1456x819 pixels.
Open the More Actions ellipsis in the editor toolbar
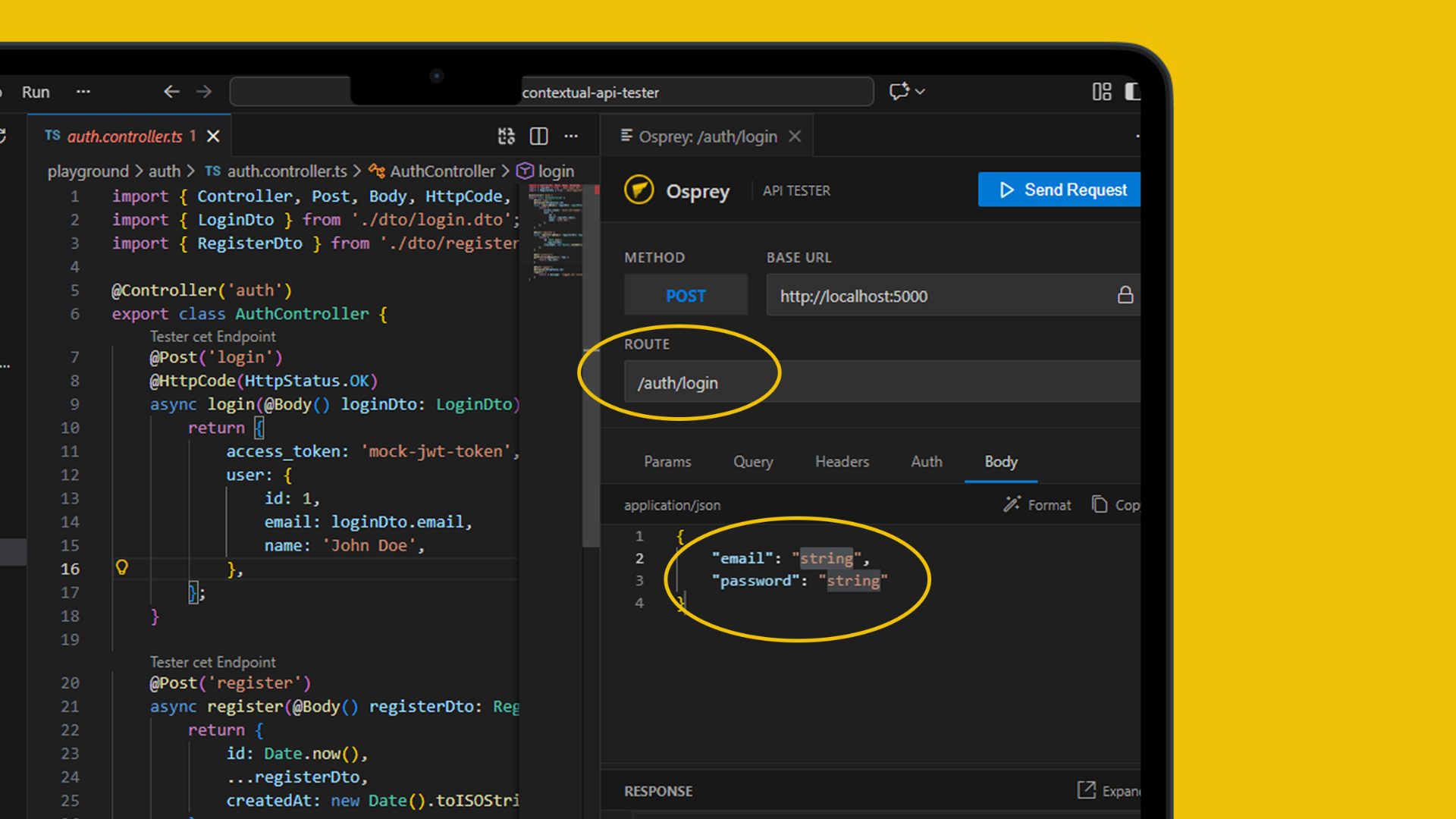coord(571,136)
